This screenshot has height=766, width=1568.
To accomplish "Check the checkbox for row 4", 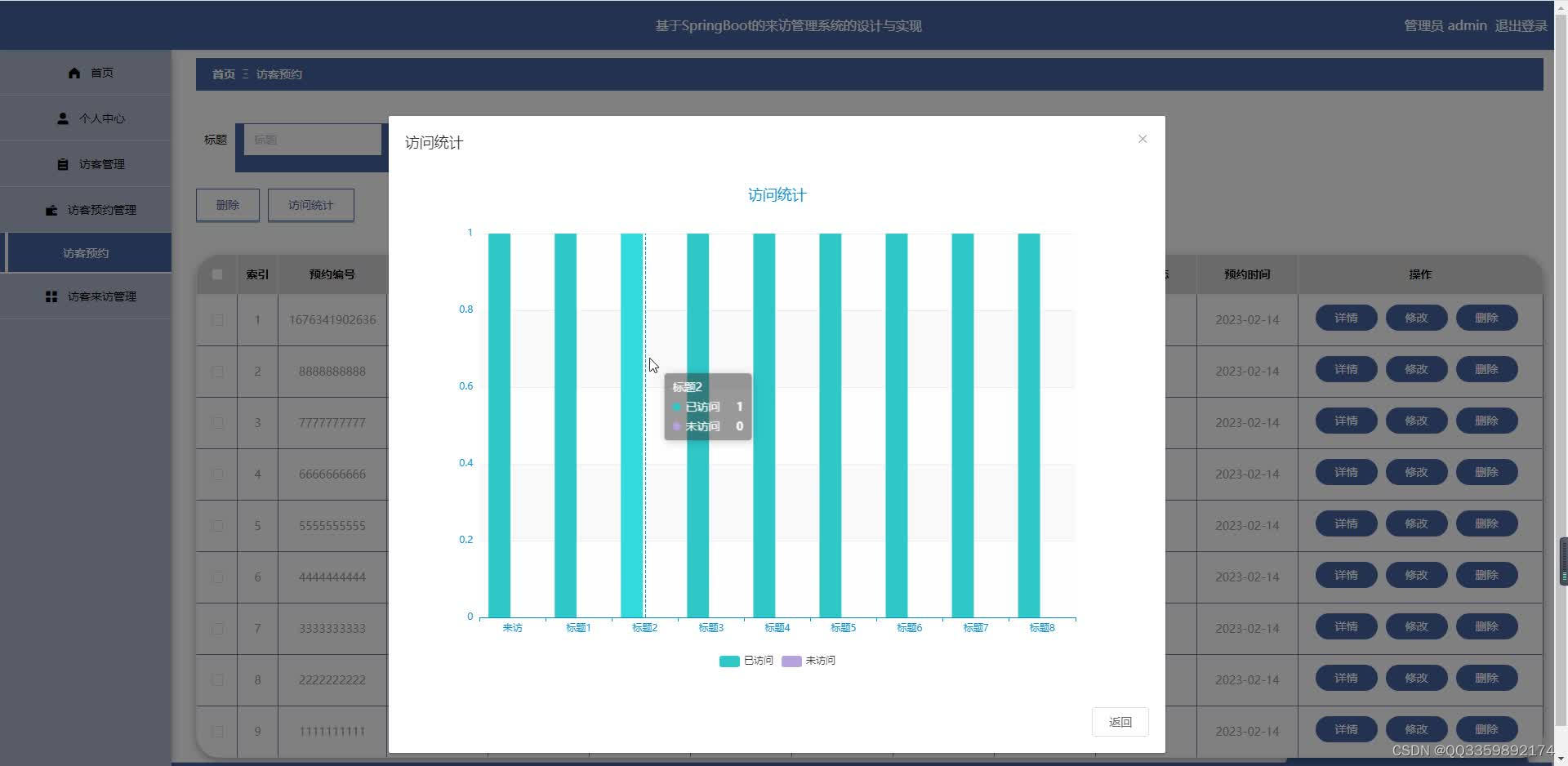I will click(x=217, y=474).
